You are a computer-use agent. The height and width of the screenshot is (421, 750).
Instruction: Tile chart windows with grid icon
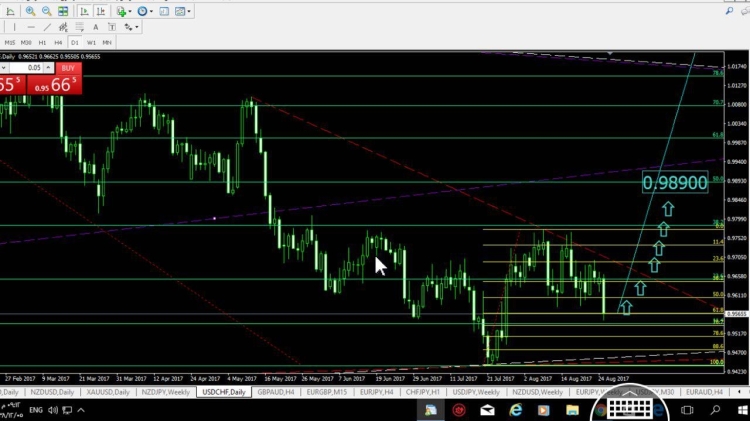[63, 11]
